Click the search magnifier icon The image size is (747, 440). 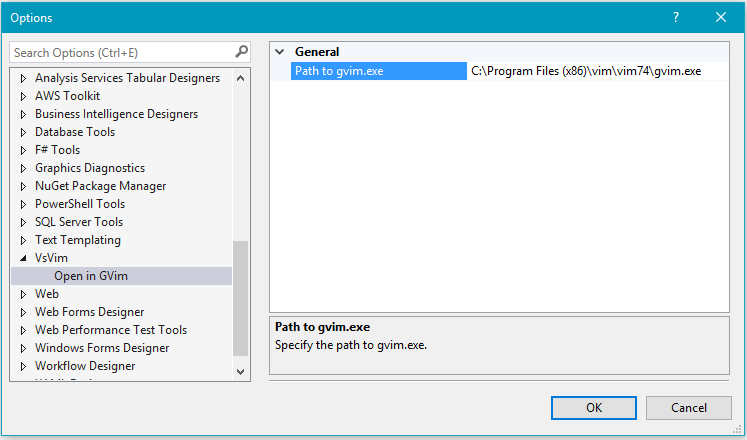pos(242,51)
